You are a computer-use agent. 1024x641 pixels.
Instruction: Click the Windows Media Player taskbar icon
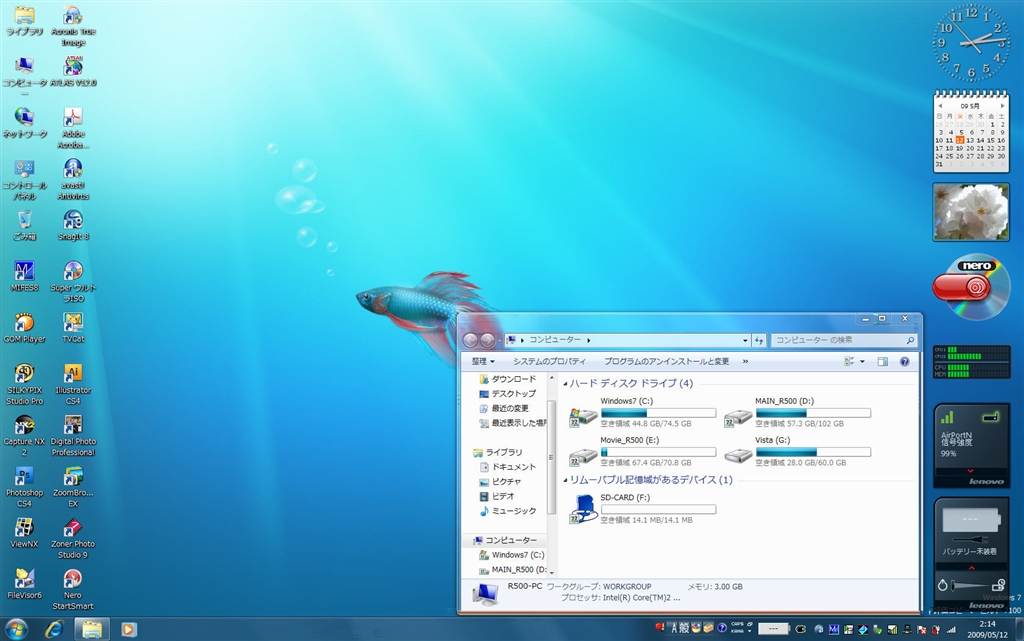tap(128, 628)
